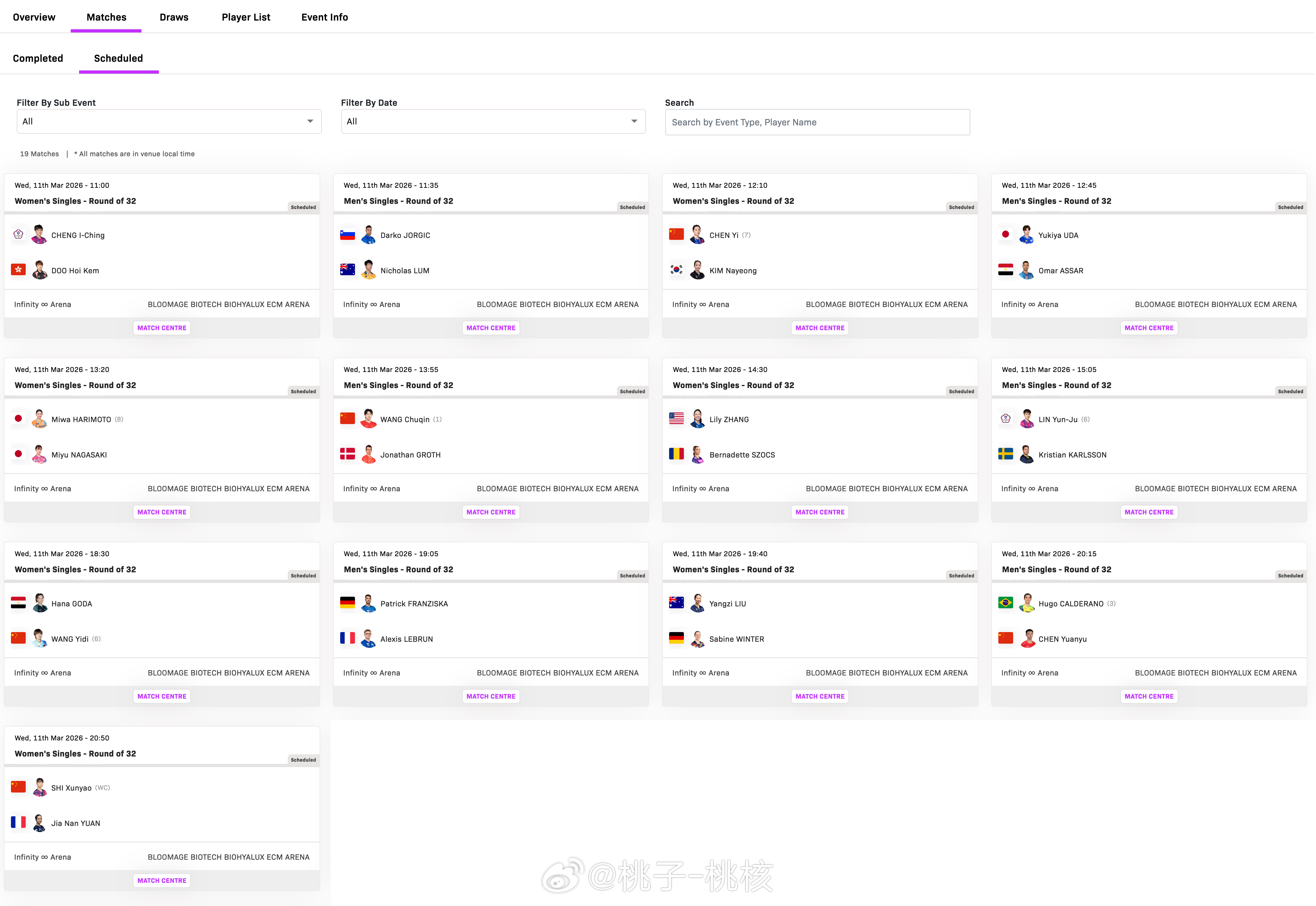The height and width of the screenshot is (906, 1316).
Task: Open the Draws section
Action: point(173,16)
